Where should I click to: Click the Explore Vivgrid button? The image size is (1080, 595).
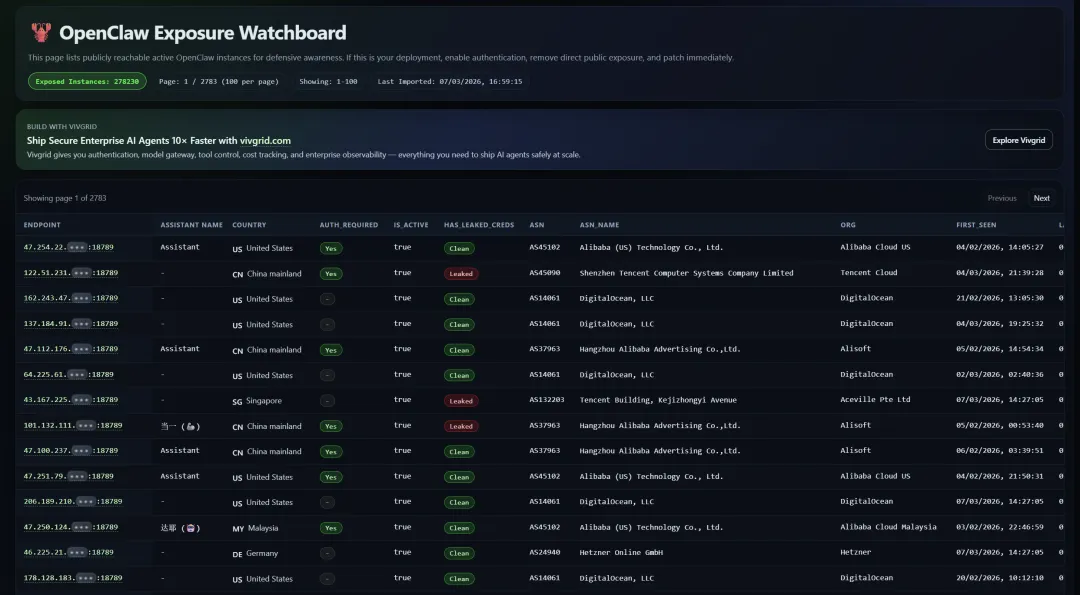click(1018, 140)
